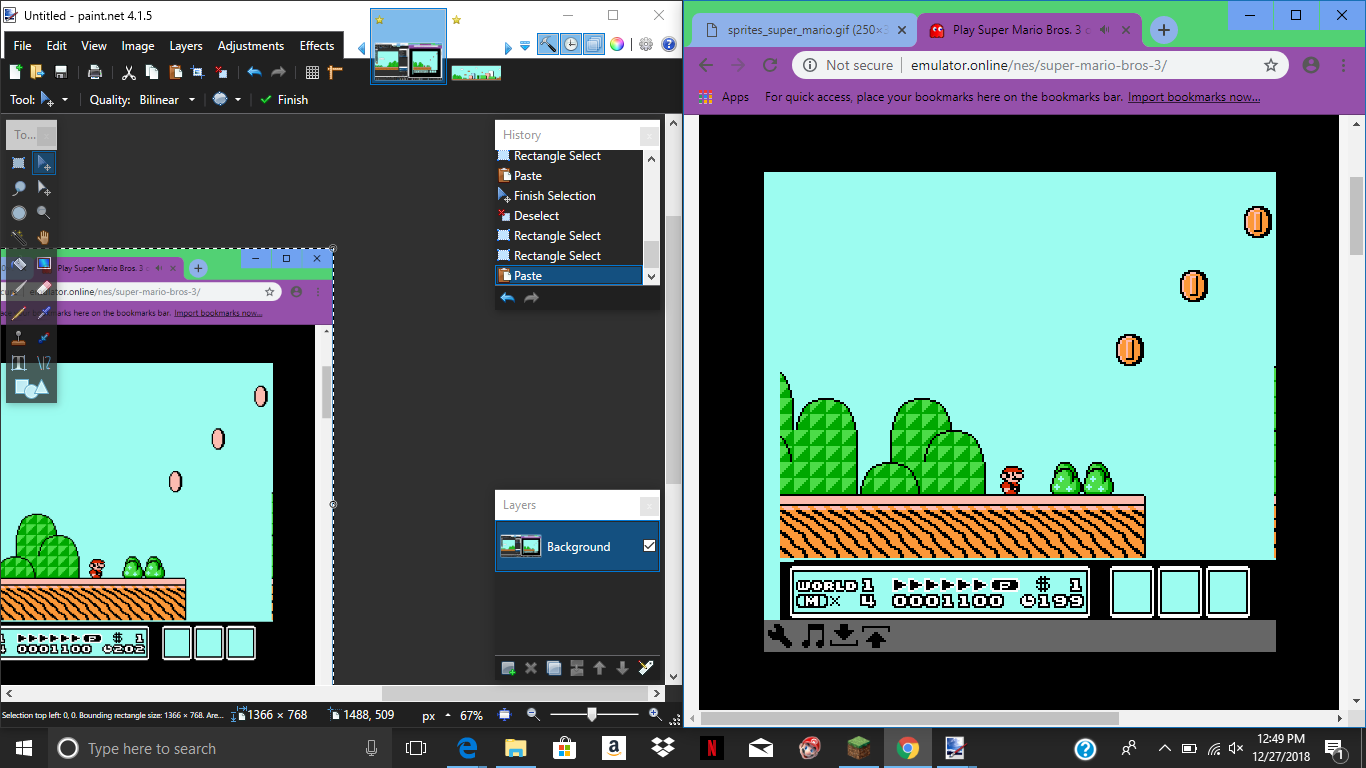Image resolution: width=1366 pixels, height=768 pixels.
Task: Click the zoom out magnifier in status bar
Action: [x=533, y=714]
